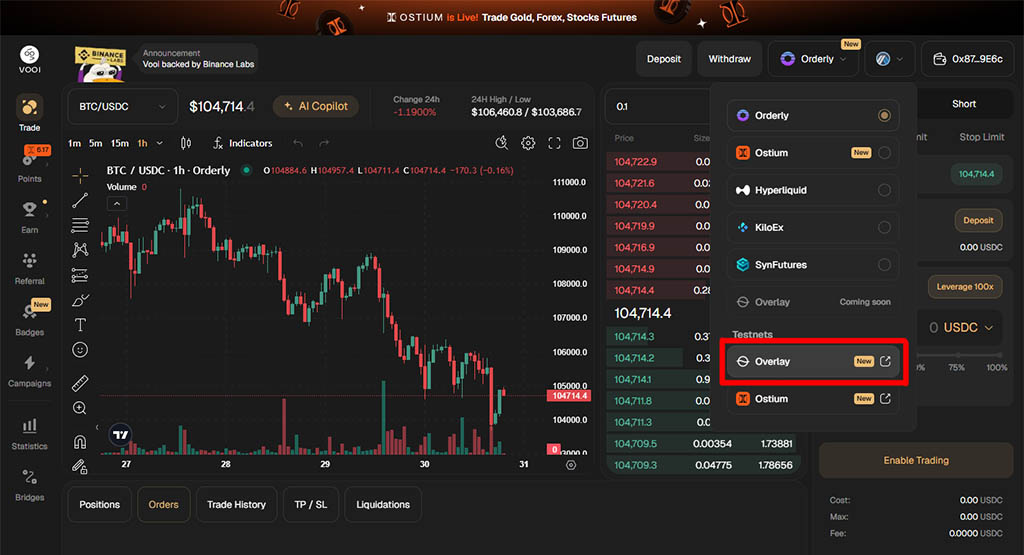Click the Leverage 100x button

pyautogui.click(x=965, y=287)
